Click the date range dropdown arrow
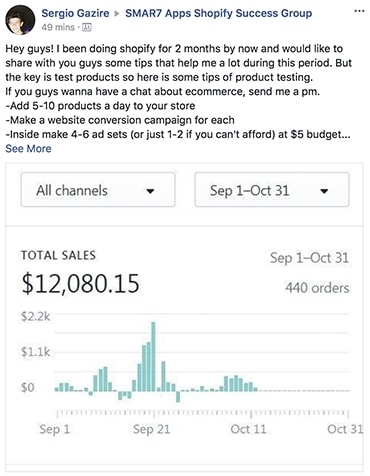 [324, 191]
